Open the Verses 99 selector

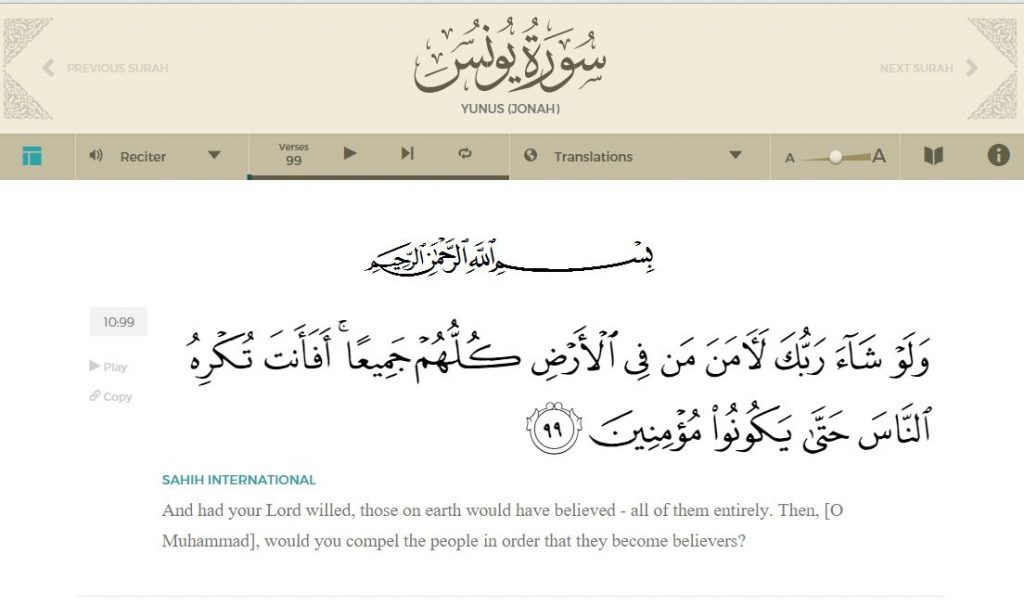tap(293, 155)
